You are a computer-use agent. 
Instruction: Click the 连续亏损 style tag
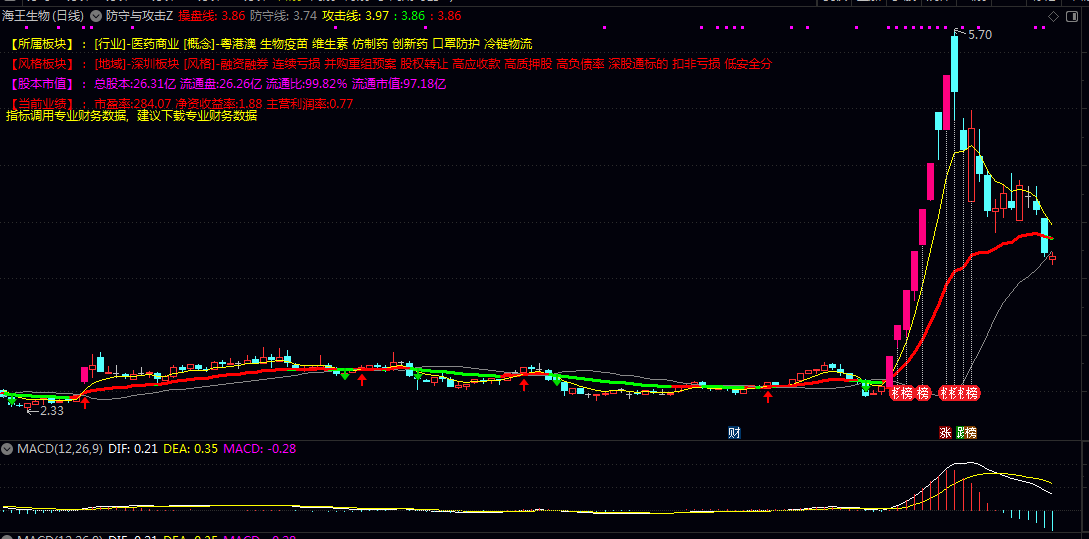pyautogui.click(x=297, y=64)
